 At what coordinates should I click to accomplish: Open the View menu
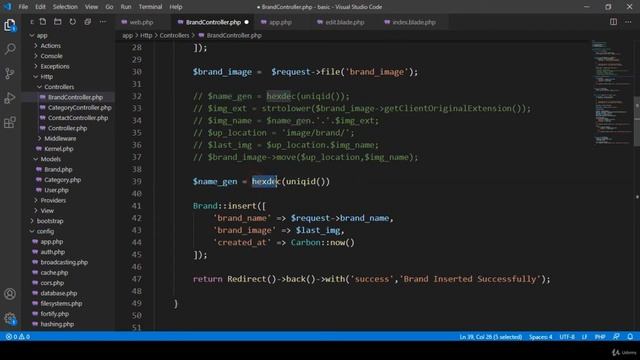(x=91, y=7)
